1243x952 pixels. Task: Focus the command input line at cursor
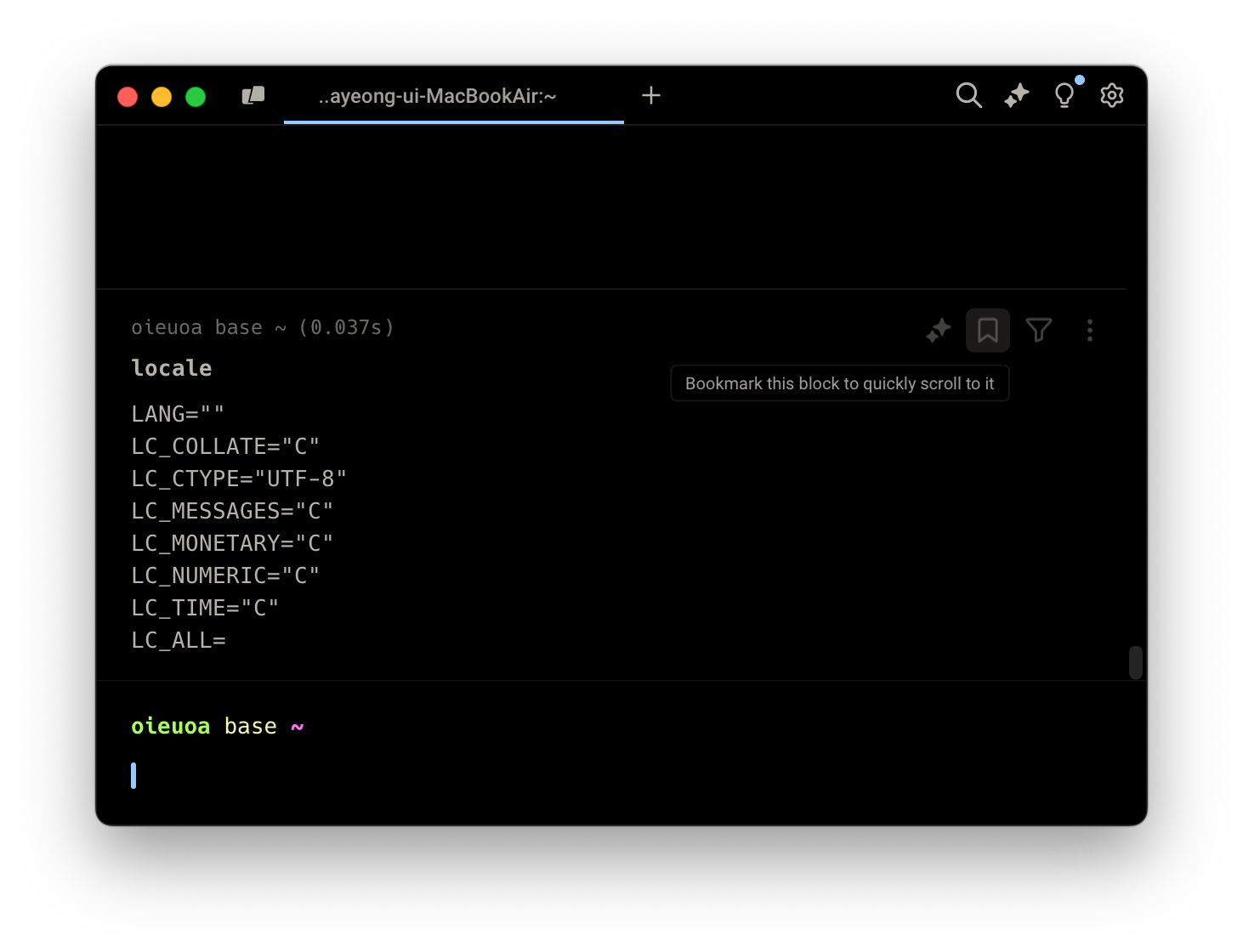click(x=510, y=776)
